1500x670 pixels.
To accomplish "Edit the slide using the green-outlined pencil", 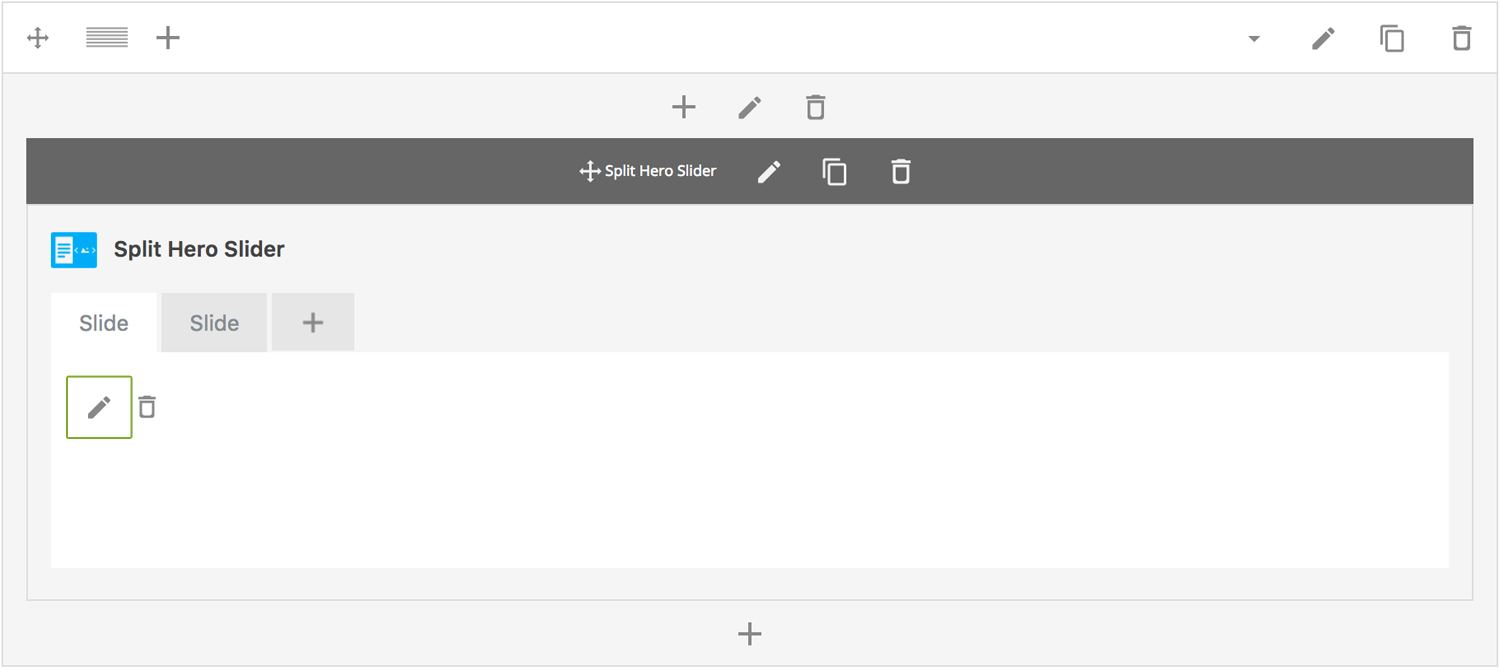I will (99, 407).
